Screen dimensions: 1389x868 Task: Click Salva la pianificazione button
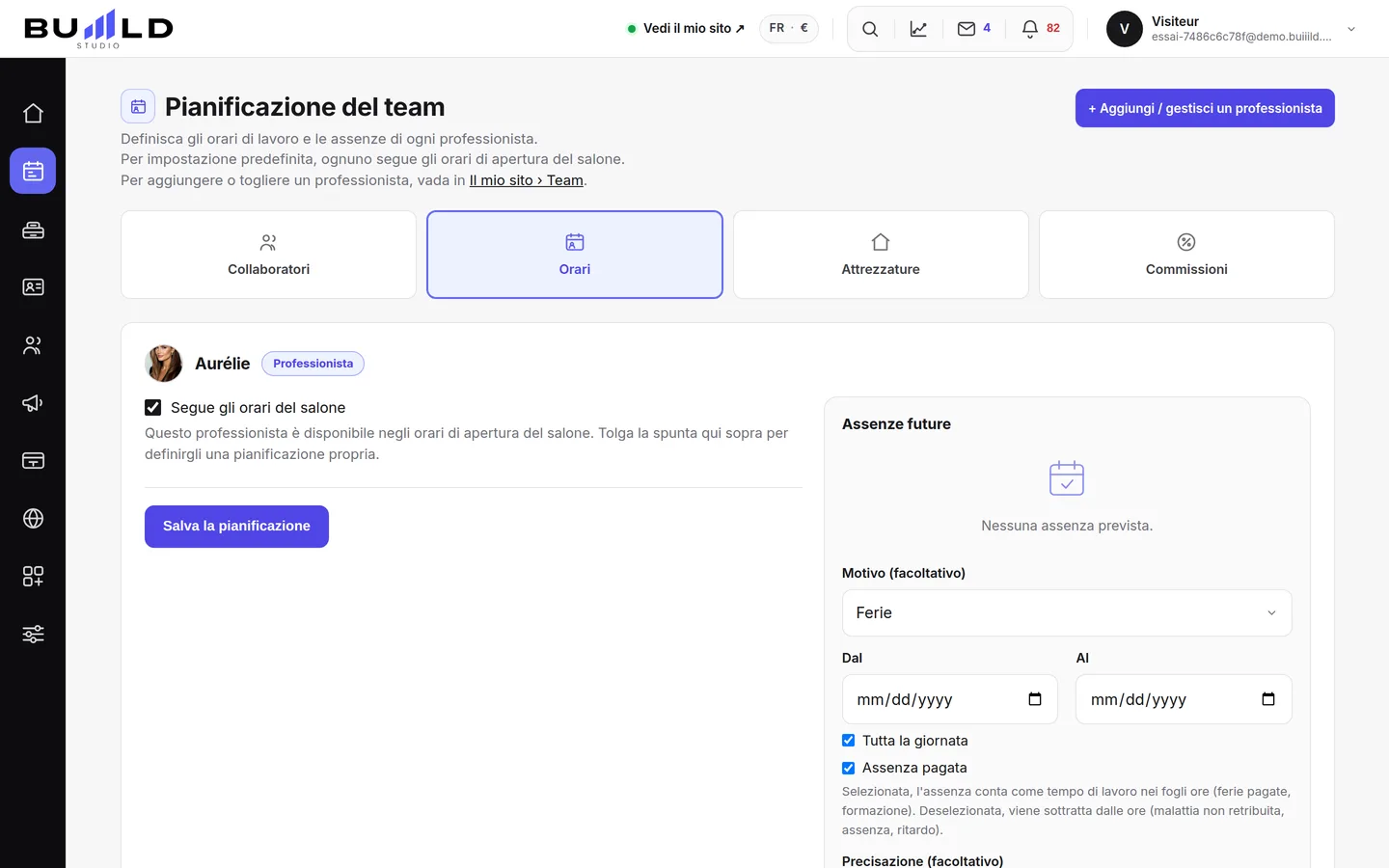tap(236, 527)
